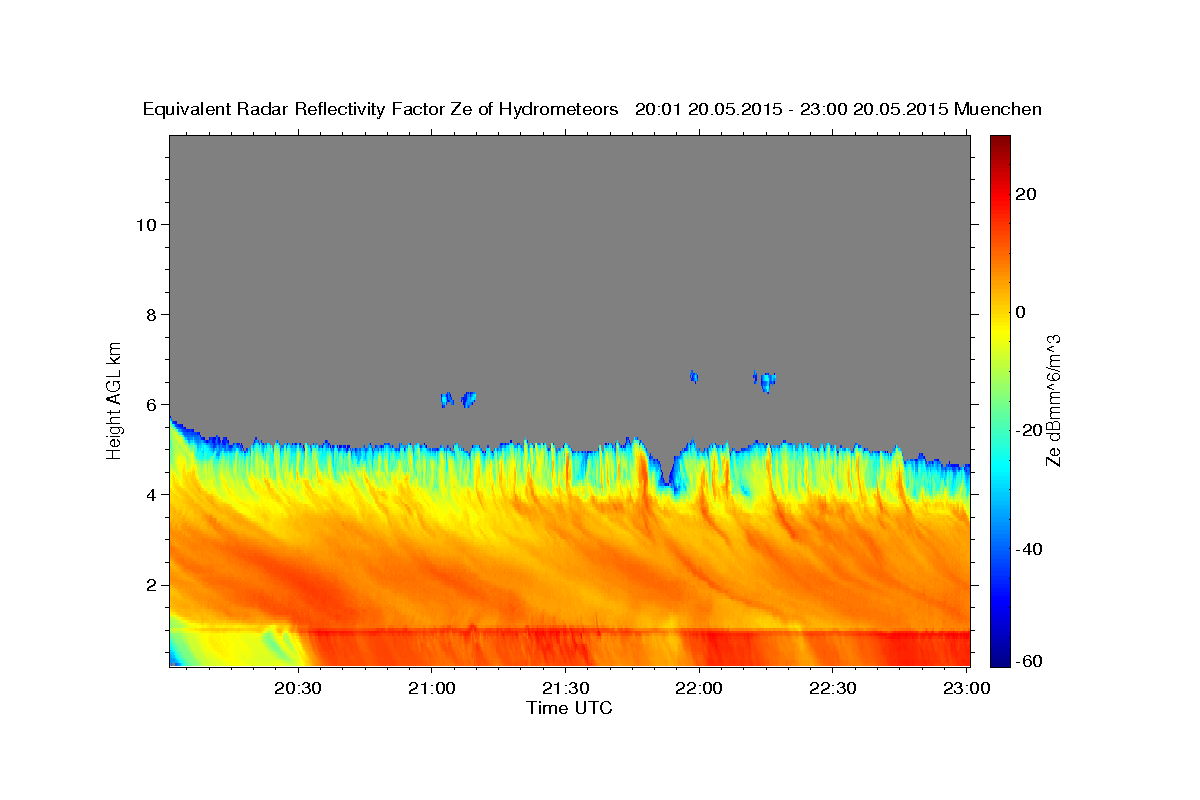Viewport: 1200px width, 800px height.
Task: Click the colorbar tick value '-20'
Action: 1030,430
